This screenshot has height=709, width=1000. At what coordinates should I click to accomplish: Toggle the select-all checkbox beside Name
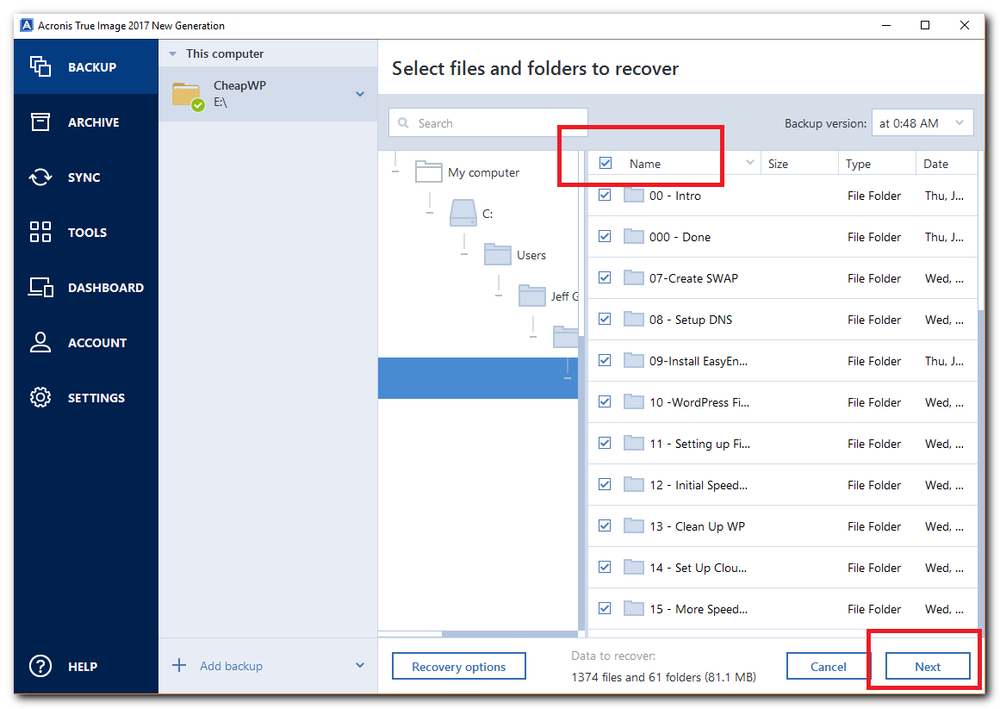point(605,163)
